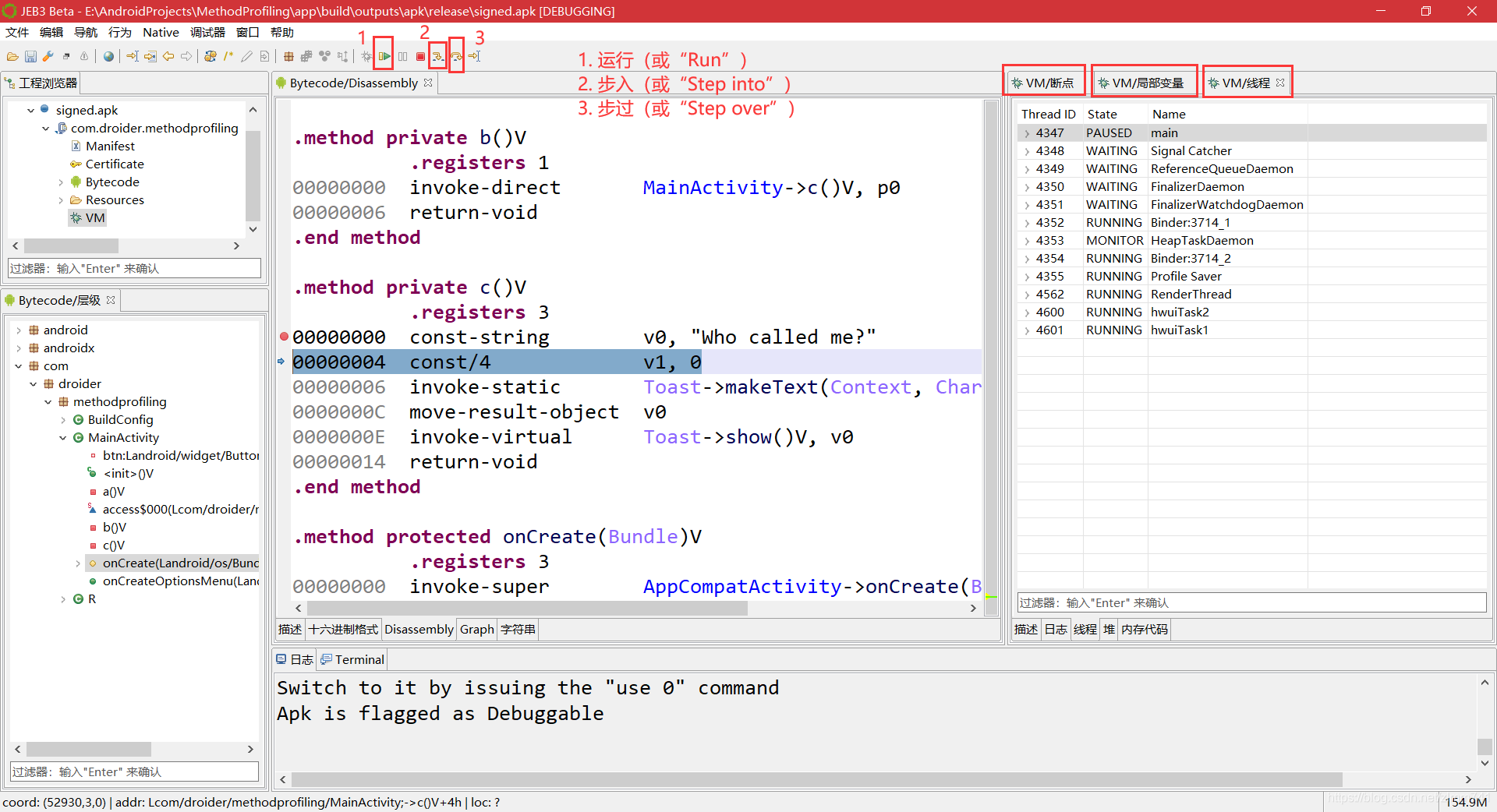The width and height of the screenshot is (1497, 812).
Task: Click the Thread ID column header
Action: pyautogui.click(x=1049, y=115)
